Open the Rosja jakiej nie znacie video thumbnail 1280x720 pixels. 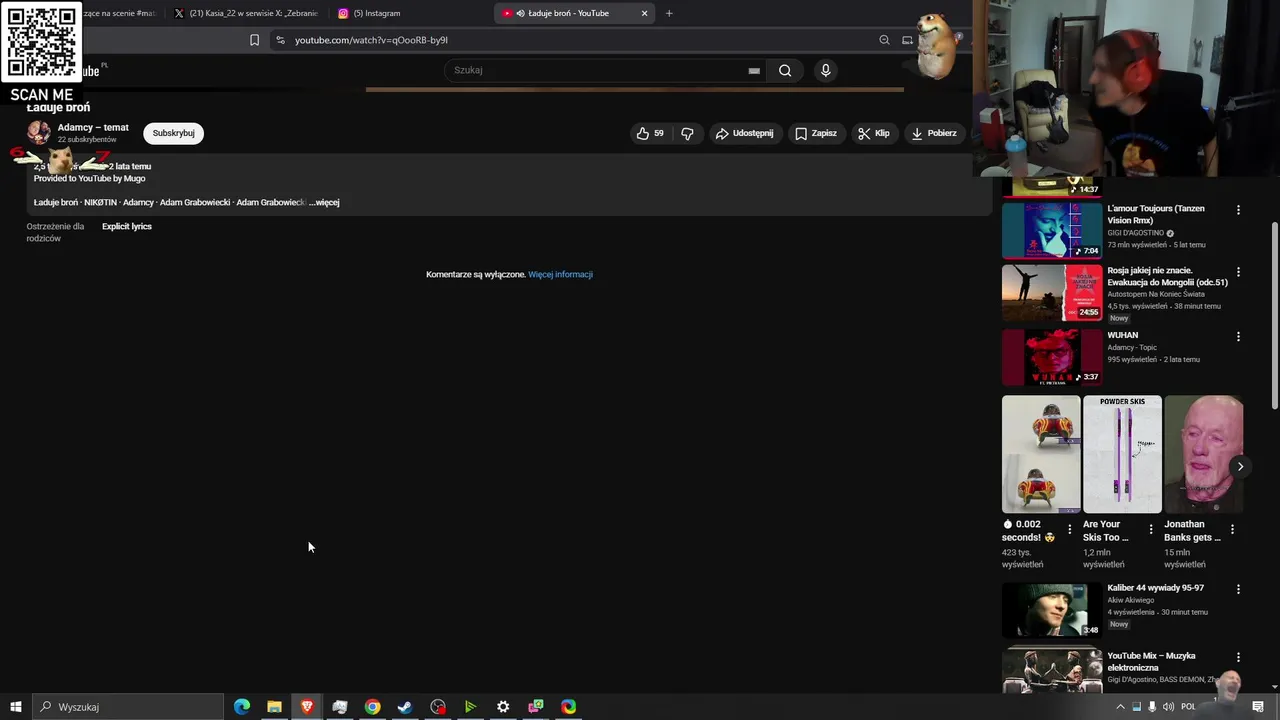pos(1052,292)
